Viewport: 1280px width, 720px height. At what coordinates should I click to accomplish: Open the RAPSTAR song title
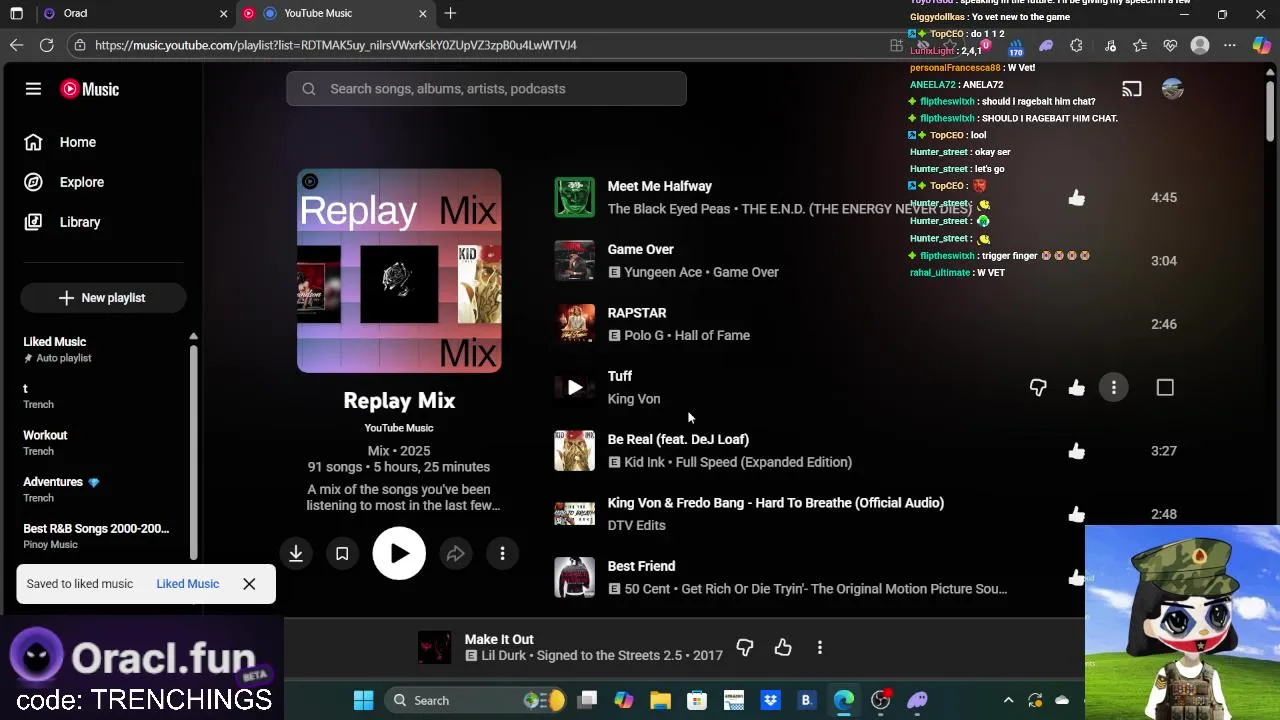(637, 313)
